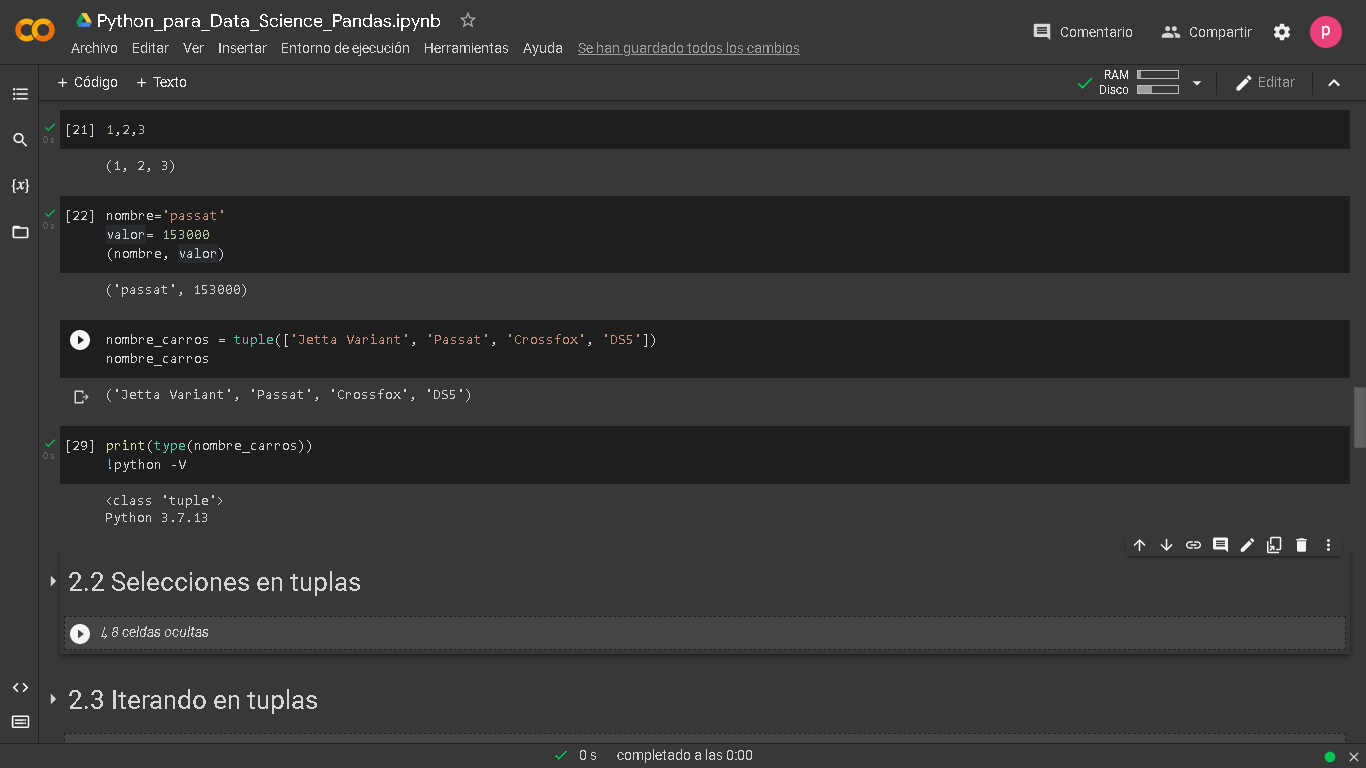1366x768 pixels.
Task: Open the command palette icon at bottom left
Action: (20, 722)
